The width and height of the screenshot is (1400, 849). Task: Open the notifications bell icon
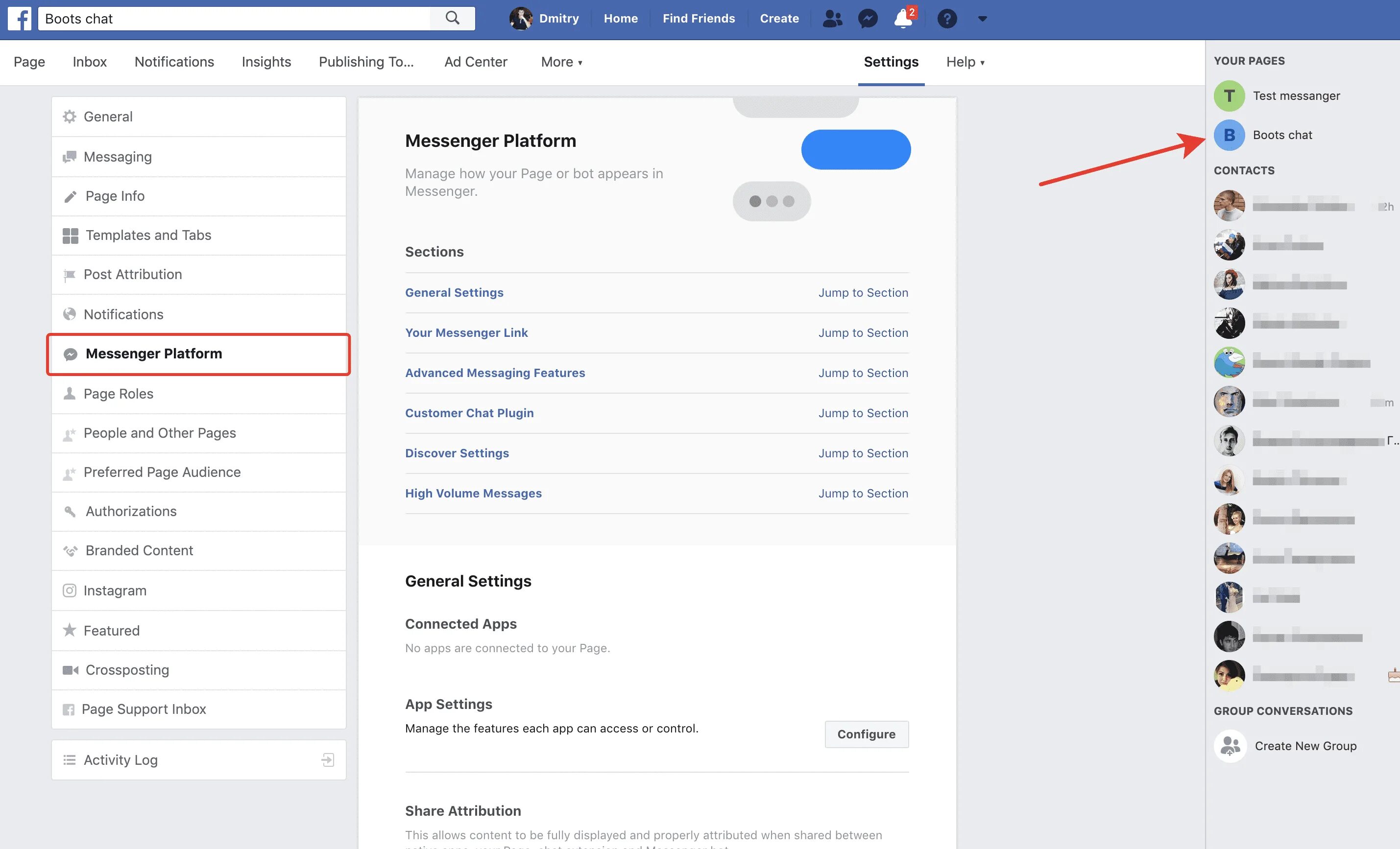coord(903,19)
